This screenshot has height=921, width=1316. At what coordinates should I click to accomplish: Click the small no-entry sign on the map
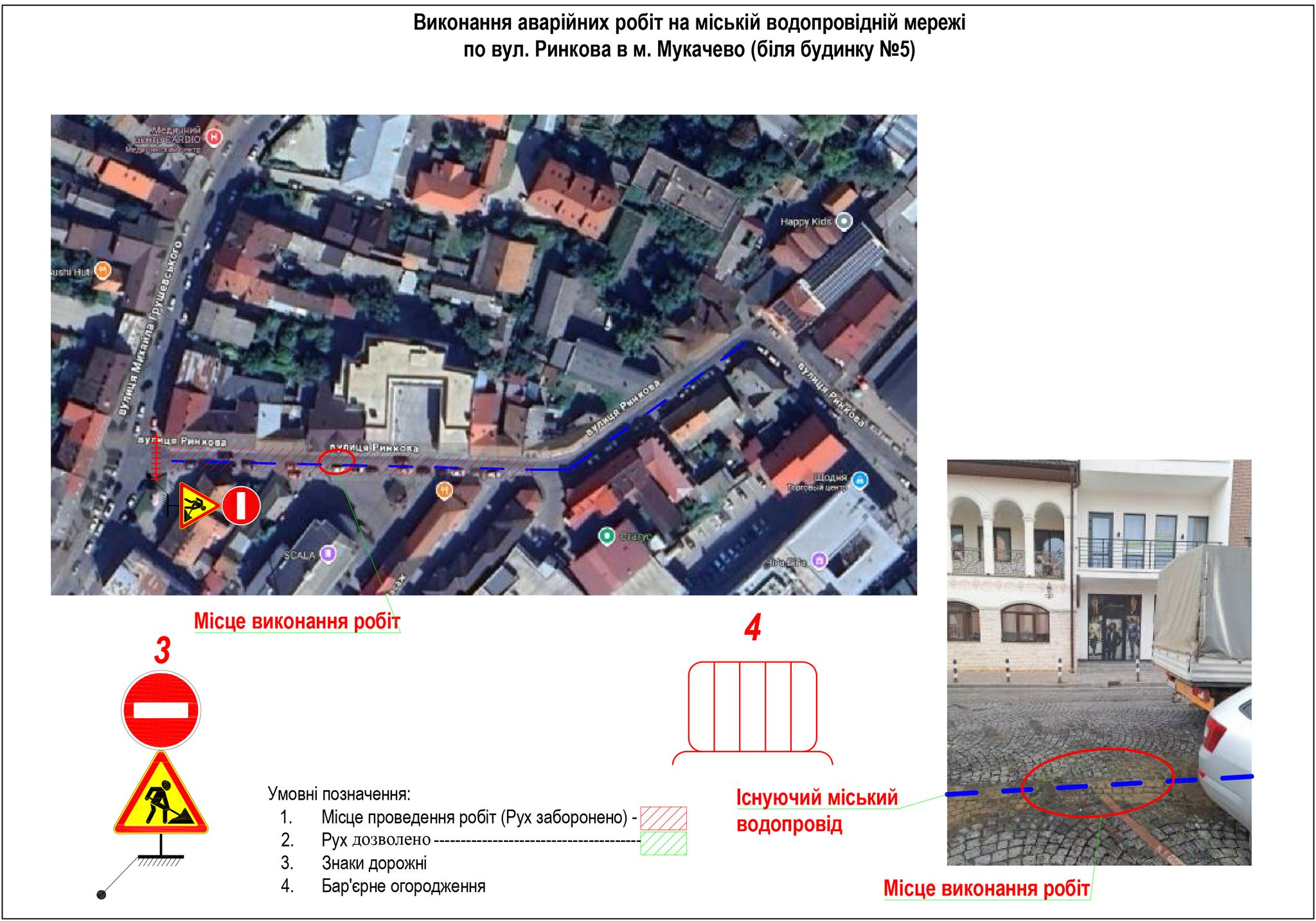pyautogui.click(x=241, y=505)
